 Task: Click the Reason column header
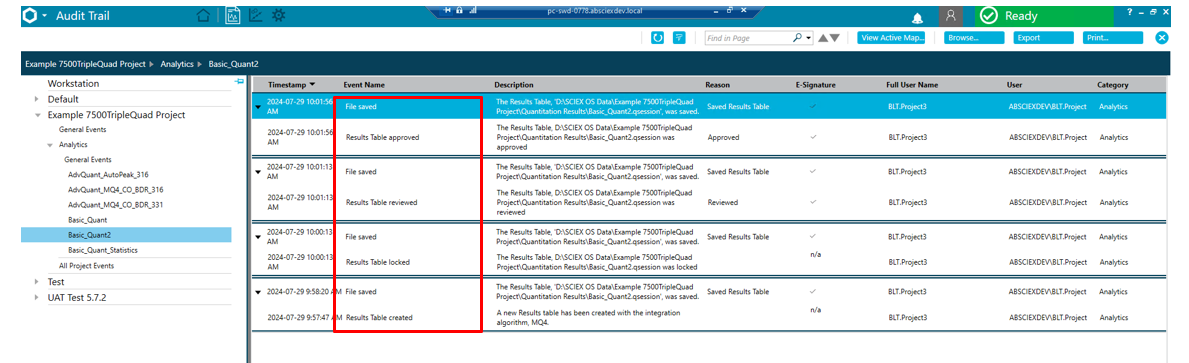click(x=717, y=85)
